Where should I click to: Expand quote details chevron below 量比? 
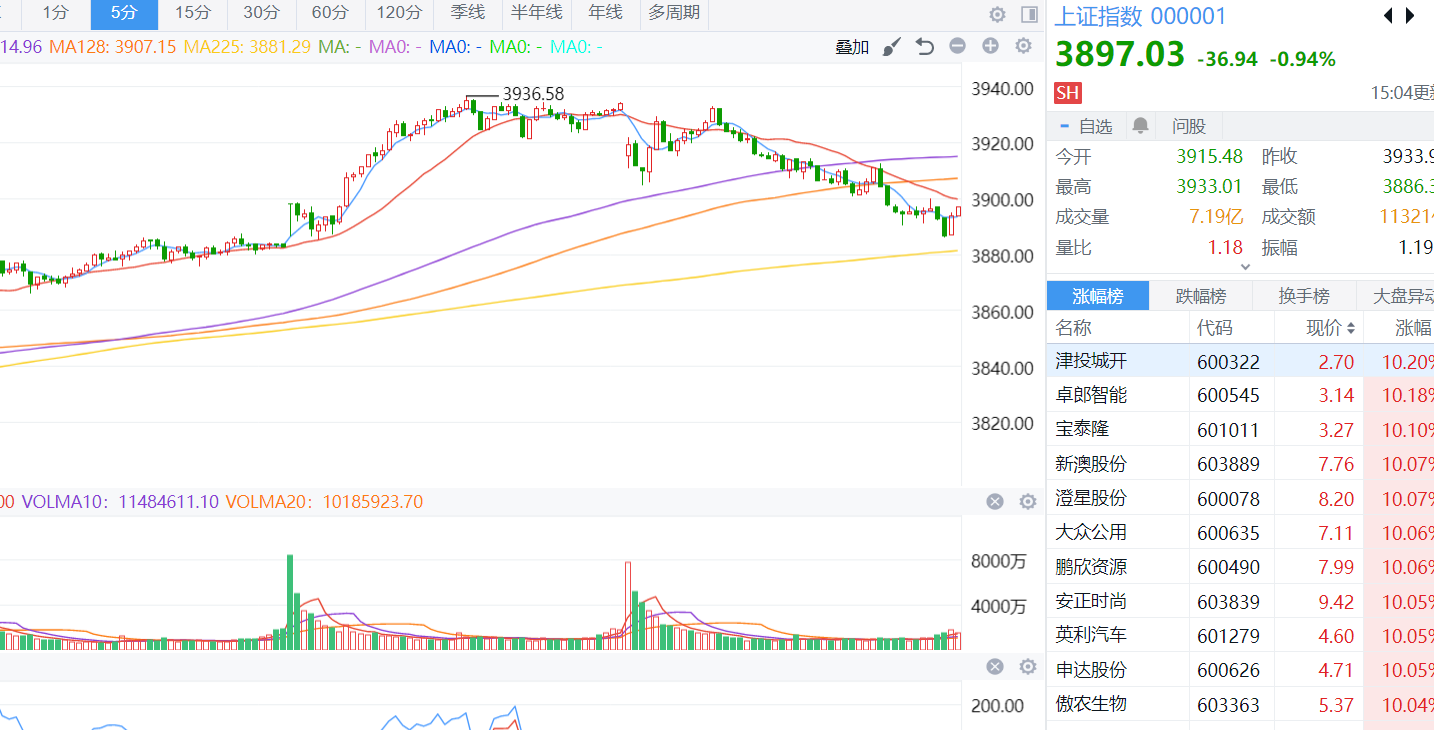point(1245,267)
